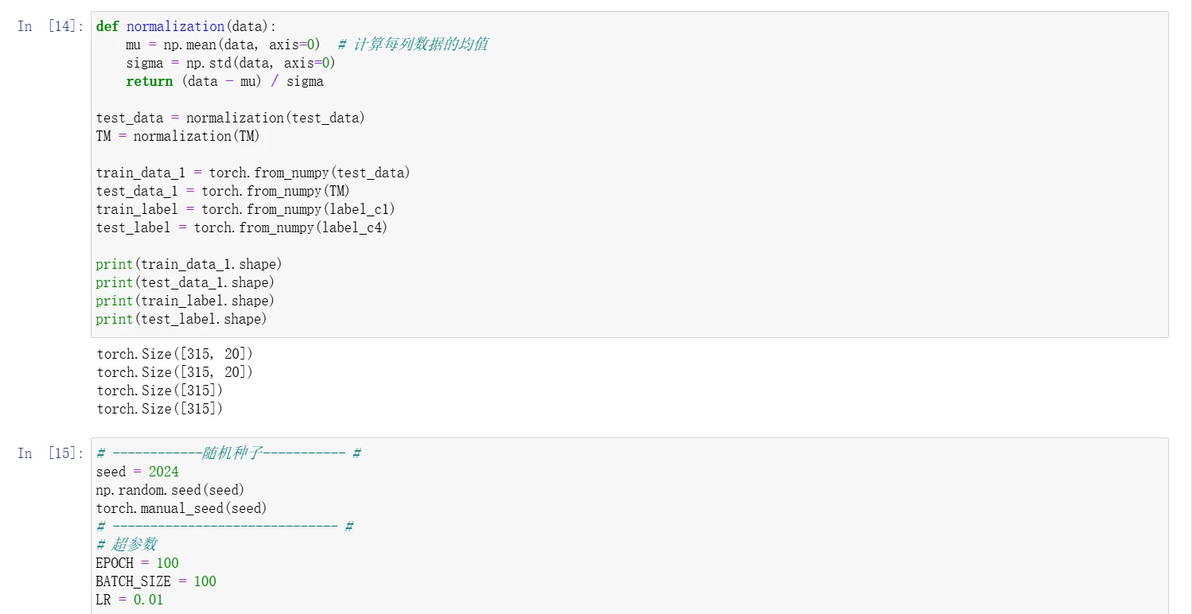The image size is (1192, 614).
Task: Click the print(test_label.shape) statement
Action: (182, 318)
